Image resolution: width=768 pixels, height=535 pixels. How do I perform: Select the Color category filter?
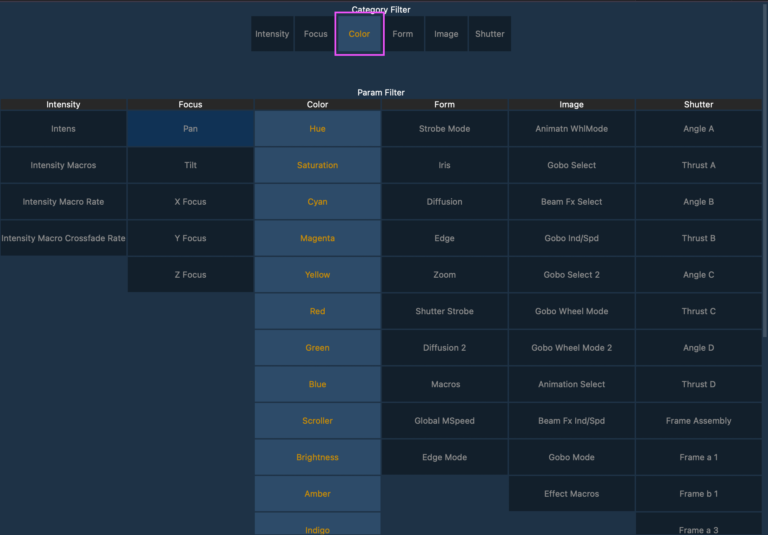359,34
